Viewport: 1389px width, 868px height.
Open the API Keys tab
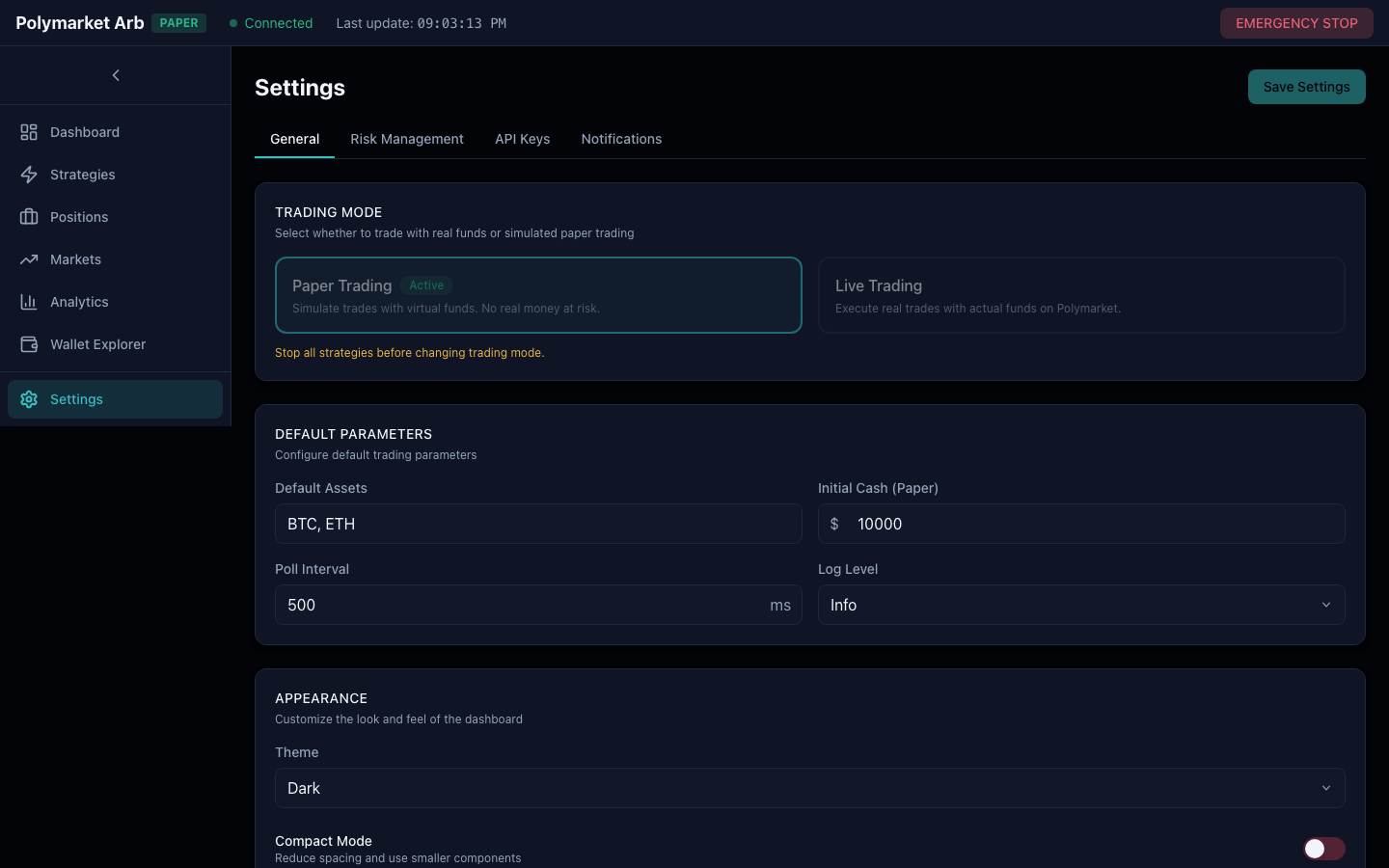point(522,139)
